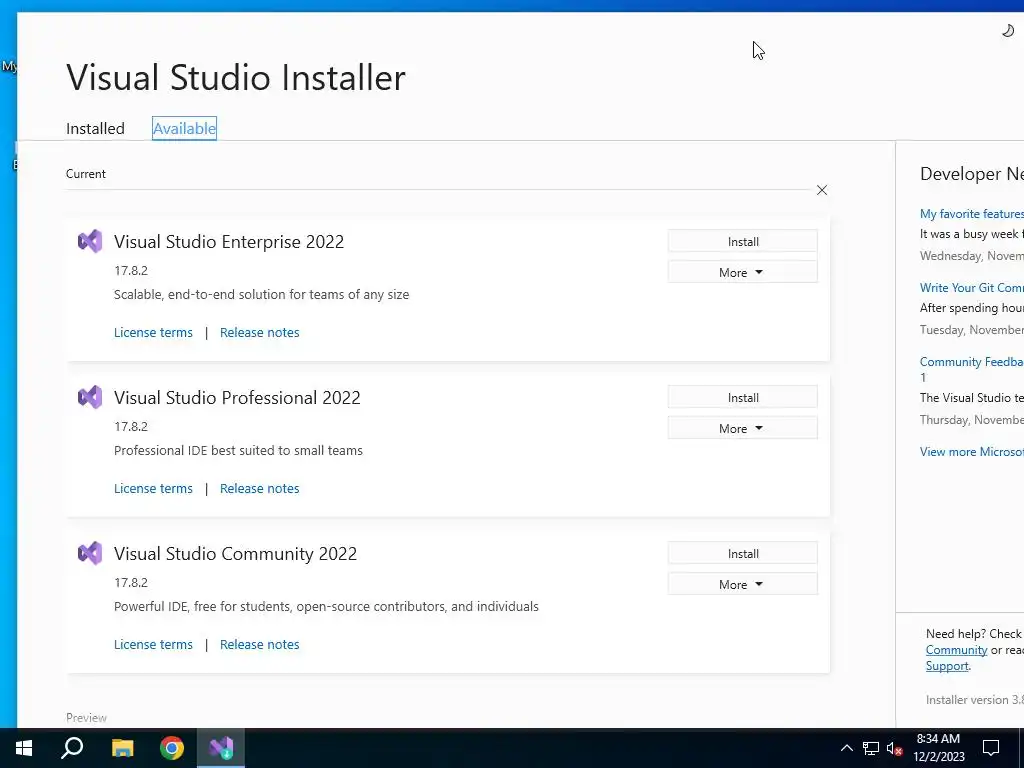The image size is (1024, 768).
Task: Expand More dropdown for Professional 2022
Action: [743, 428]
